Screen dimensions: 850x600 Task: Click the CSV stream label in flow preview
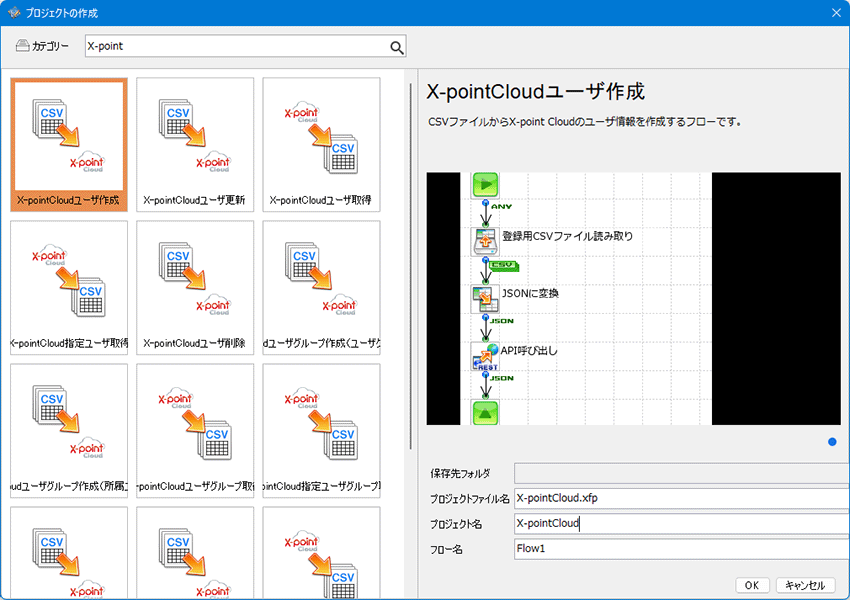click(x=504, y=266)
